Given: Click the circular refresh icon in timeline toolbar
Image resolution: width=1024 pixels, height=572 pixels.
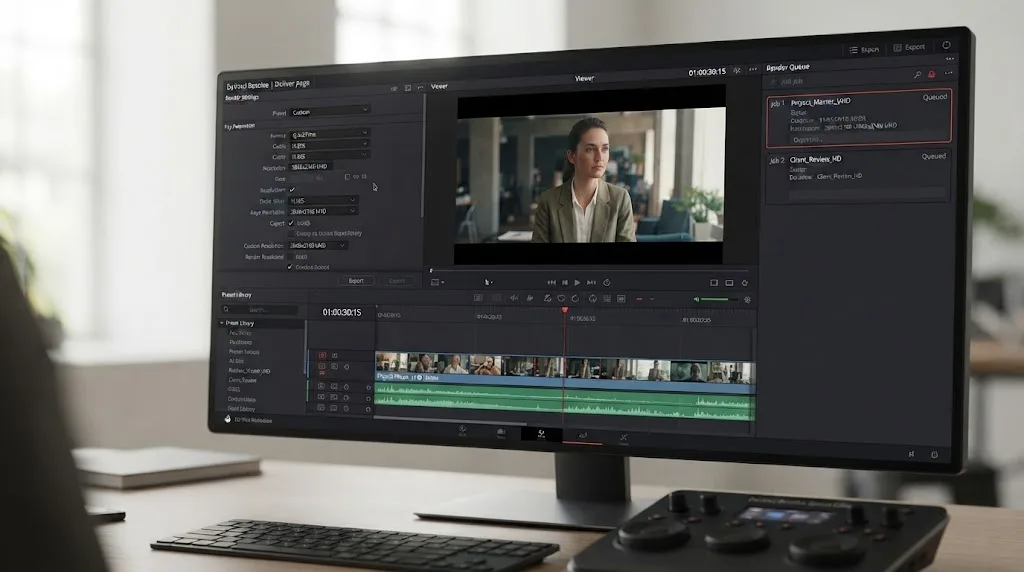Looking at the screenshot, I should tap(575, 298).
